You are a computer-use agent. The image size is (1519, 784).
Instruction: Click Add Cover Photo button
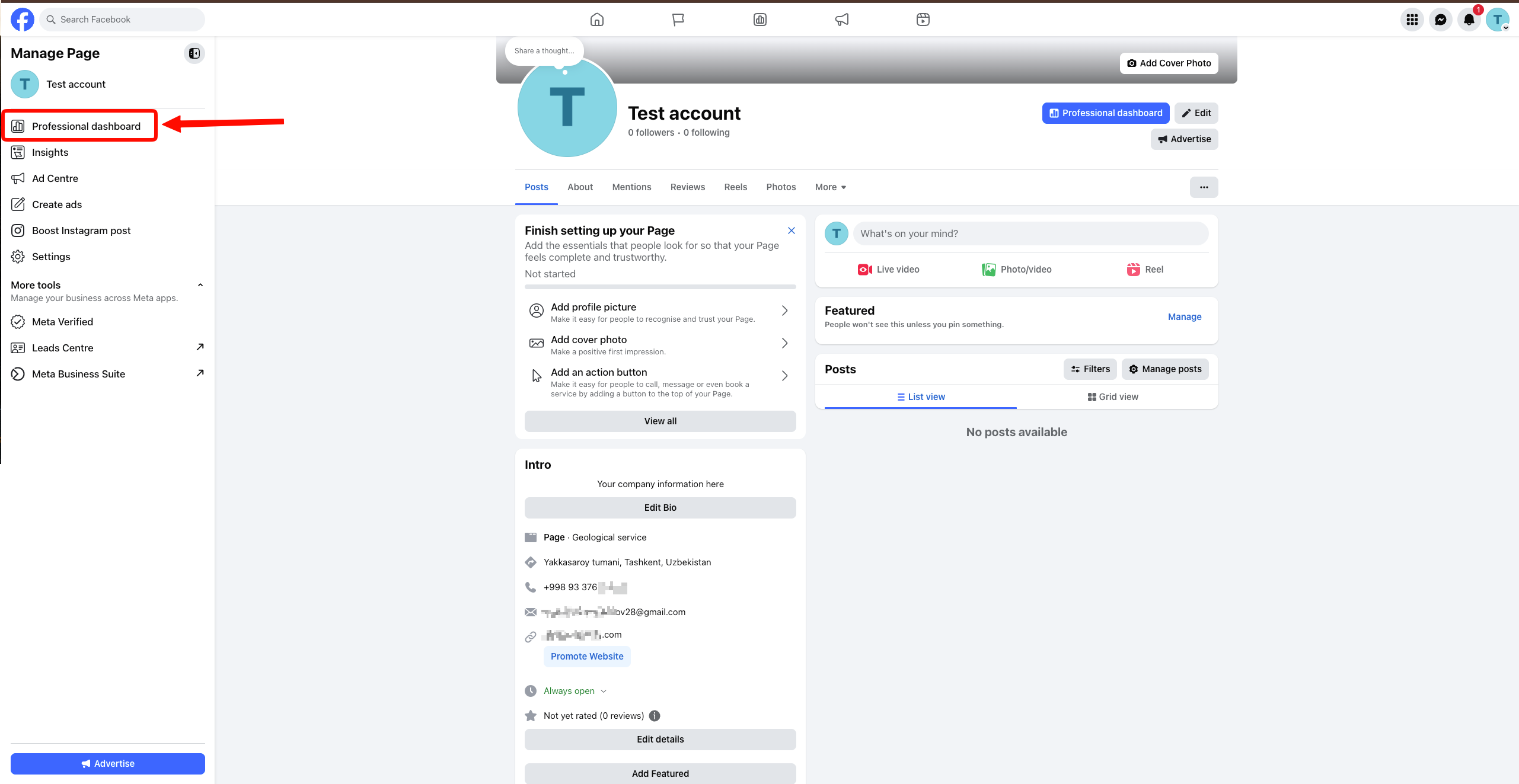pyautogui.click(x=1169, y=63)
